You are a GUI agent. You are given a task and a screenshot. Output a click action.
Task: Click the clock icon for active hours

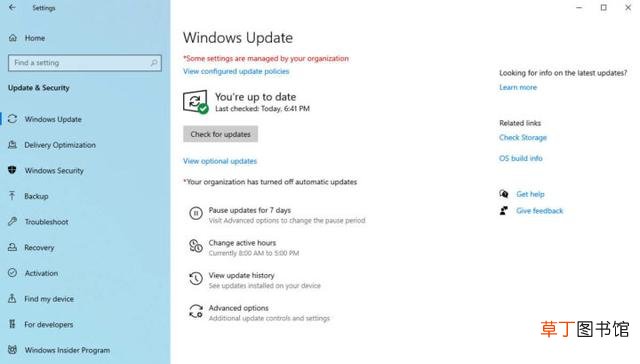[196, 246]
